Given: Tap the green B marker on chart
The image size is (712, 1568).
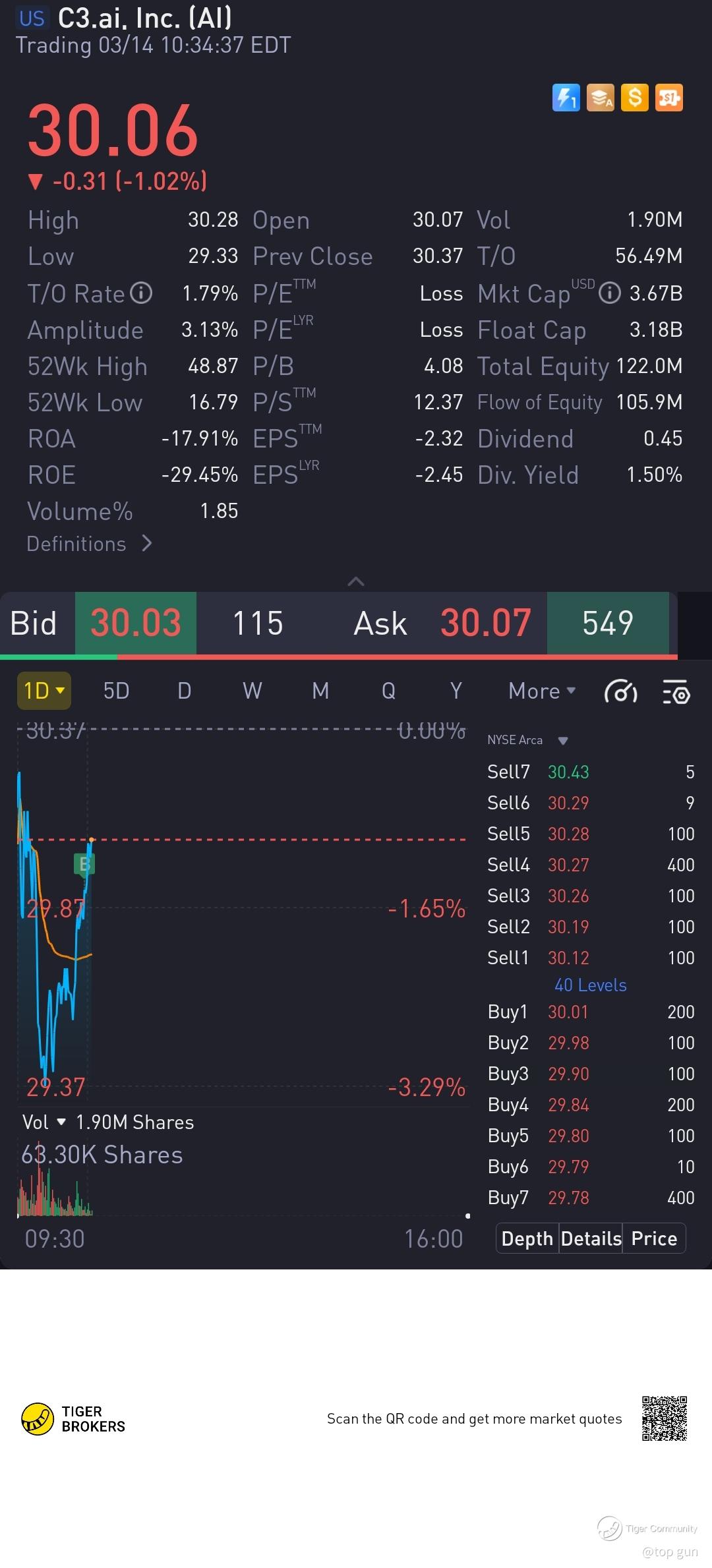Looking at the screenshot, I should click(x=84, y=863).
